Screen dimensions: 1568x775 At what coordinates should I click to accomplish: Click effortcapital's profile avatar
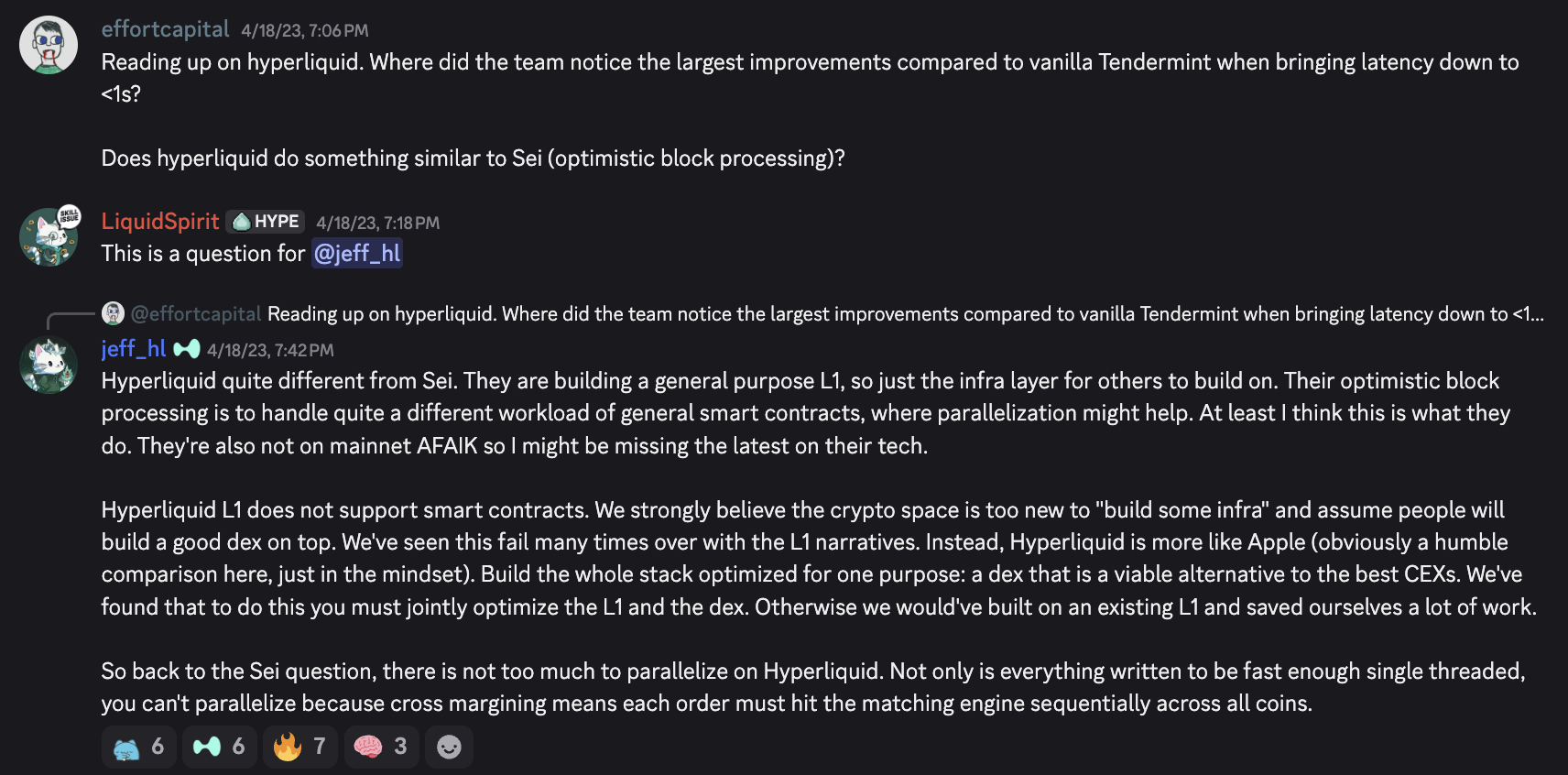point(49,45)
